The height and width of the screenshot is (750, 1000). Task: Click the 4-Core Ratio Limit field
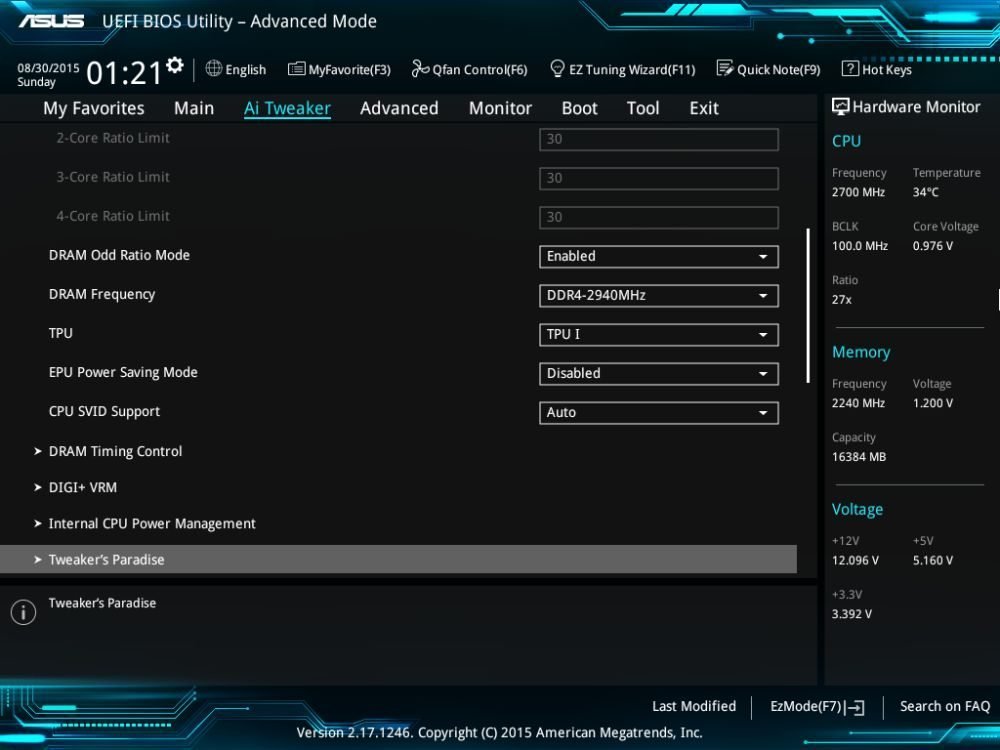pyautogui.click(x=659, y=217)
